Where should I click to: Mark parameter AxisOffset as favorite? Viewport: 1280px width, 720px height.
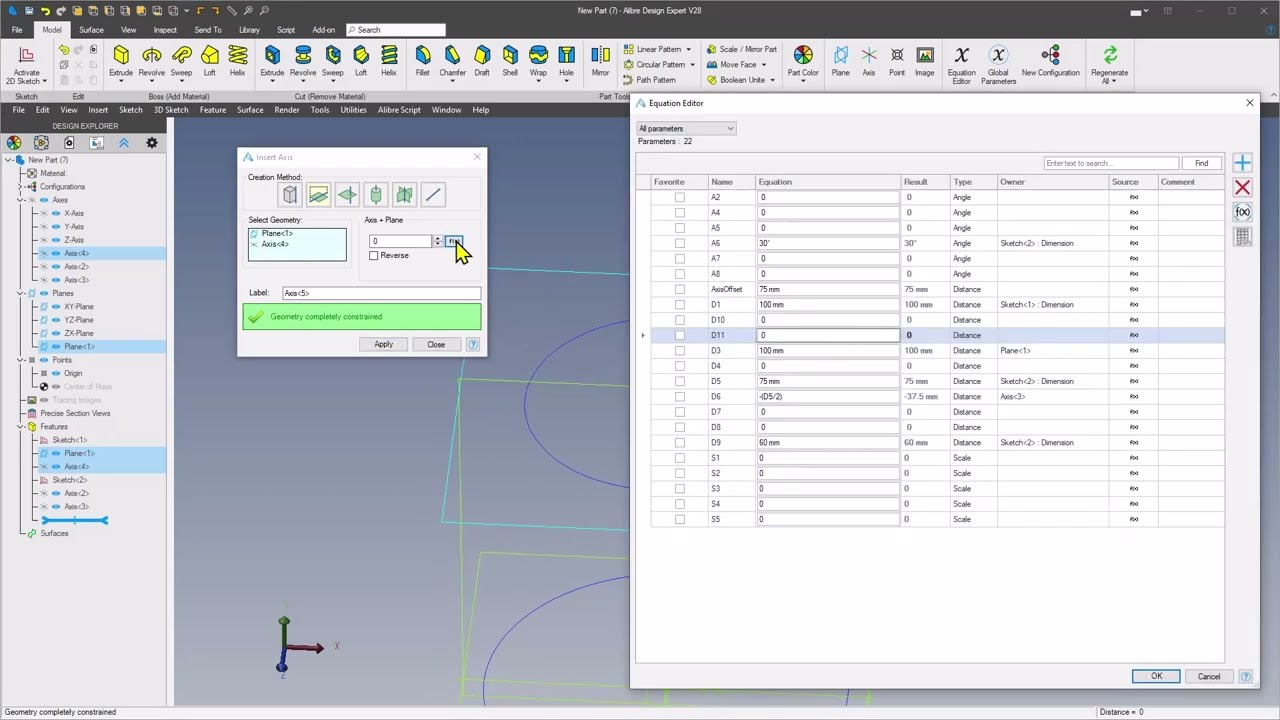[680, 289]
